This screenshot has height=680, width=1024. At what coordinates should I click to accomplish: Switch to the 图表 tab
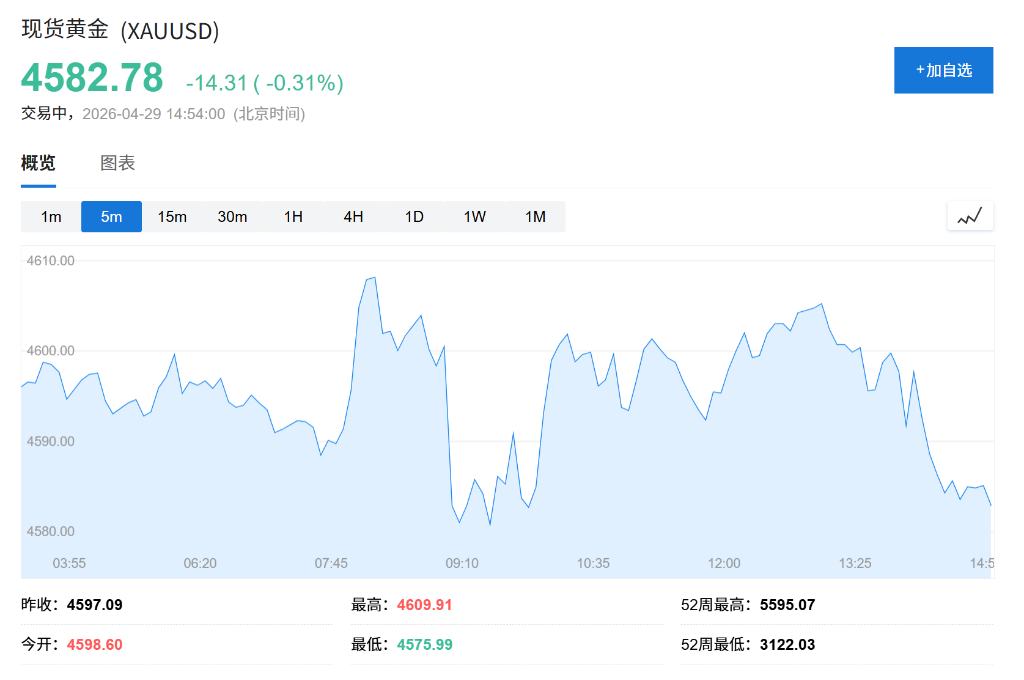(x=117, y=163)
